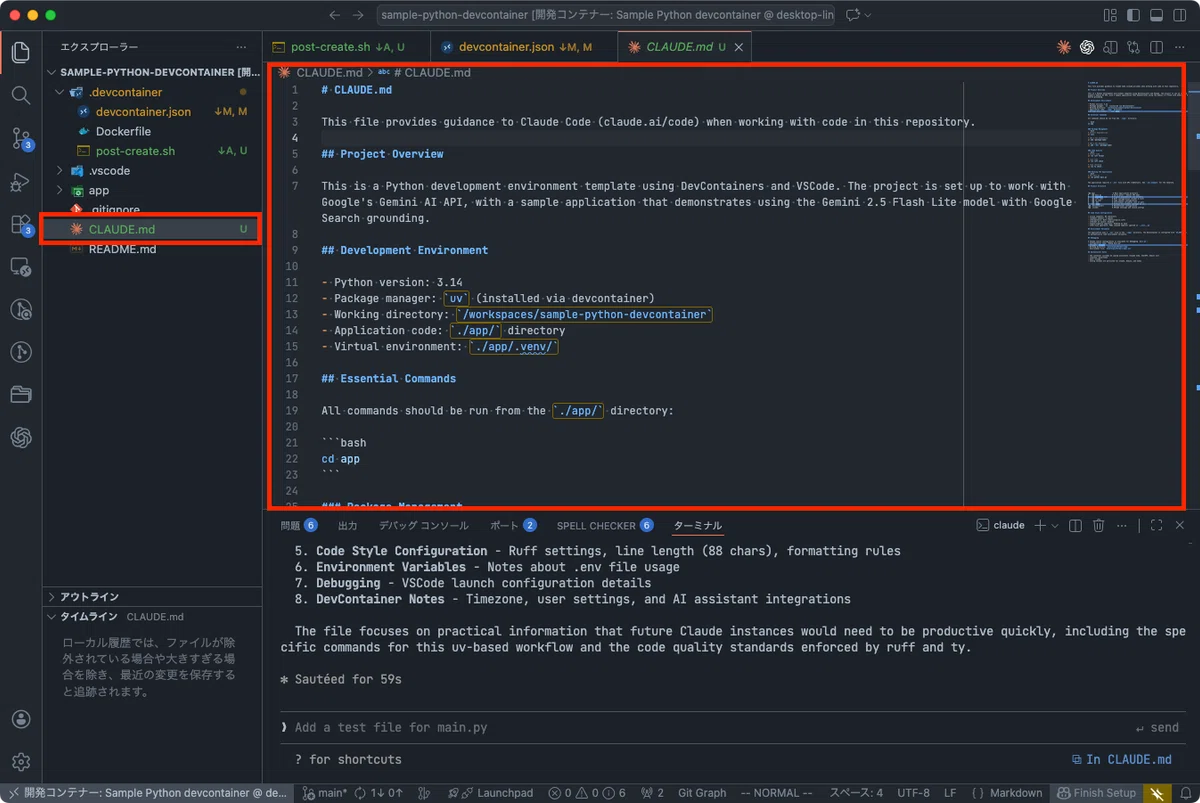Image resolution: width=1200 pixels, height=803 pixels.
Task: Click the command center search box
Action: coord(607,15)
